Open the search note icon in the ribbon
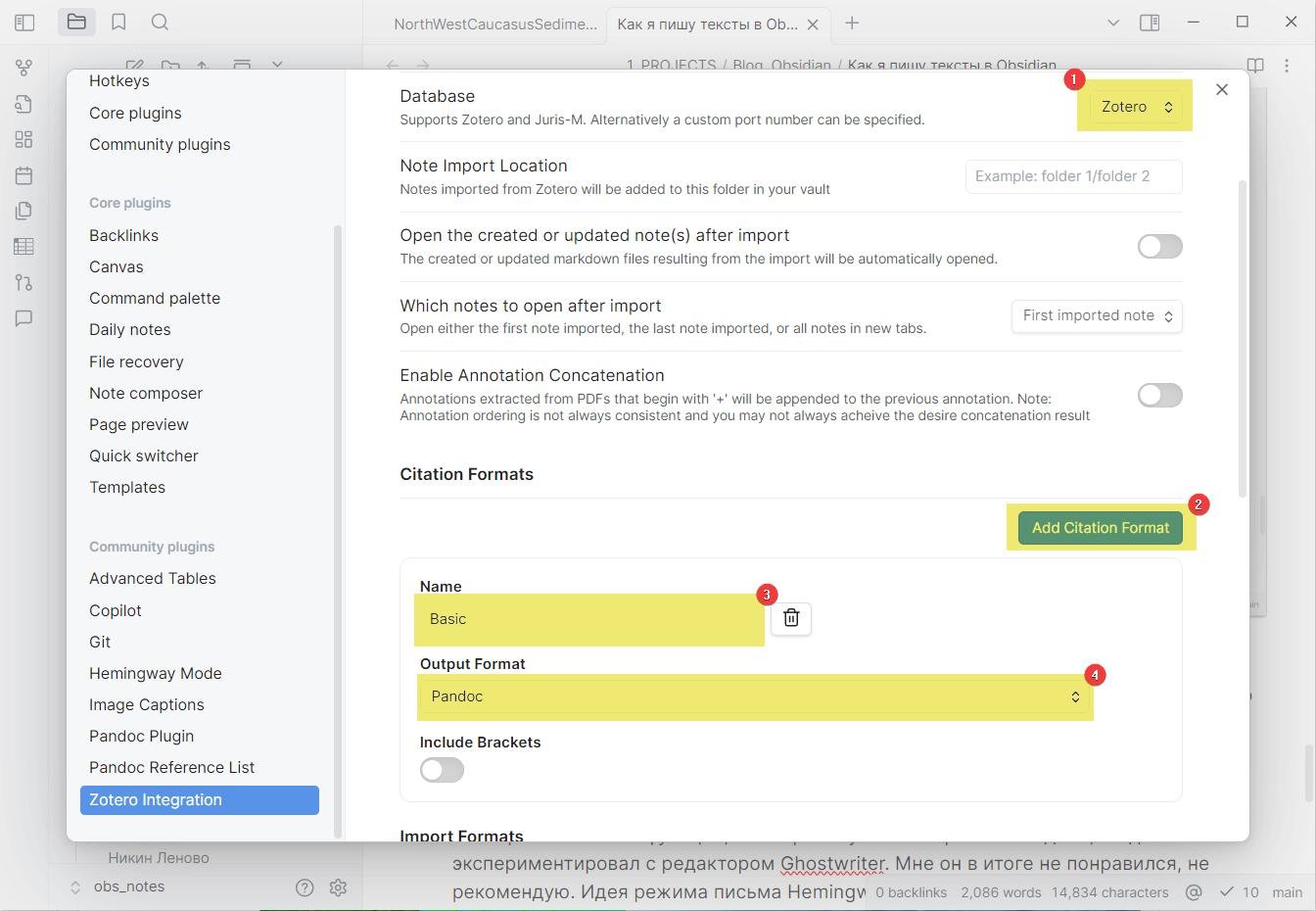The image size is (1316, 911). click(x=23, y=104)
